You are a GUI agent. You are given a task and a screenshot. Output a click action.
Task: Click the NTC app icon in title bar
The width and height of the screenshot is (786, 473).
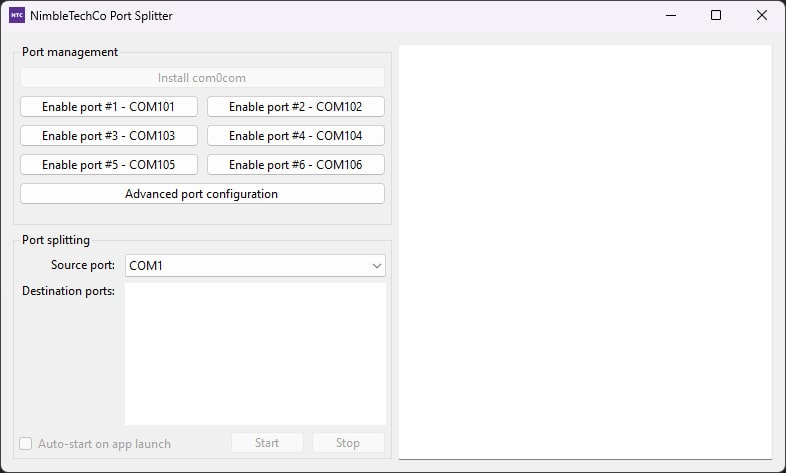coord(17,15)
